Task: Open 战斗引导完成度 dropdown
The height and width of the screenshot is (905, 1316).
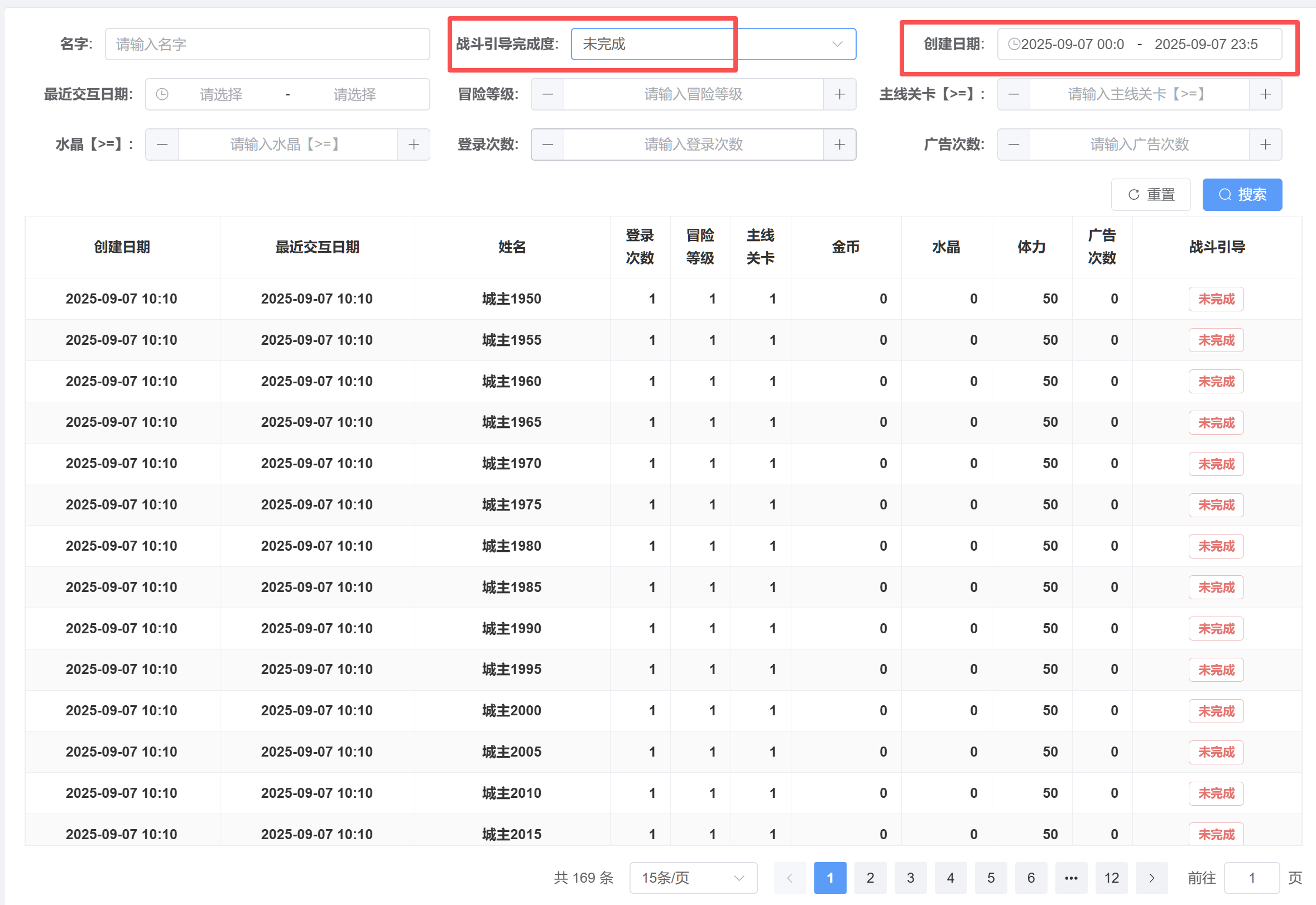Action: 713,44
